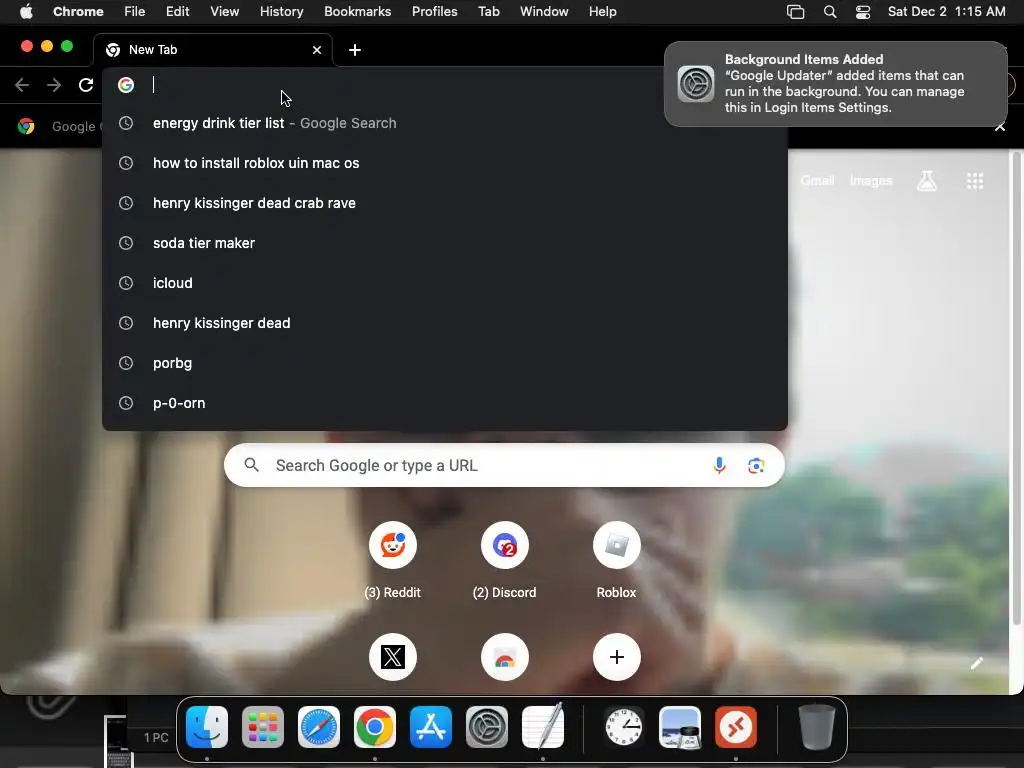1024x768 pixels.
Task: Open Launchpad from the Dock
Action: pyautogui.click(x=263, y=727)
